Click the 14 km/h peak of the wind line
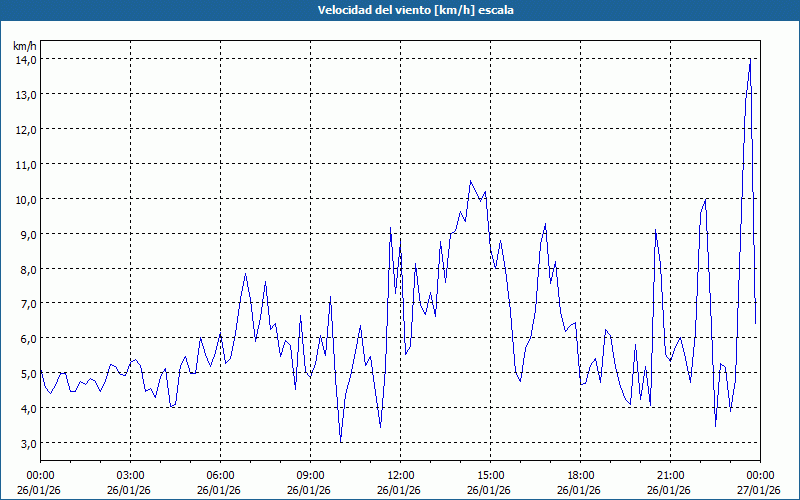This screenshot has height=500, width=800. tap(750, 60)
